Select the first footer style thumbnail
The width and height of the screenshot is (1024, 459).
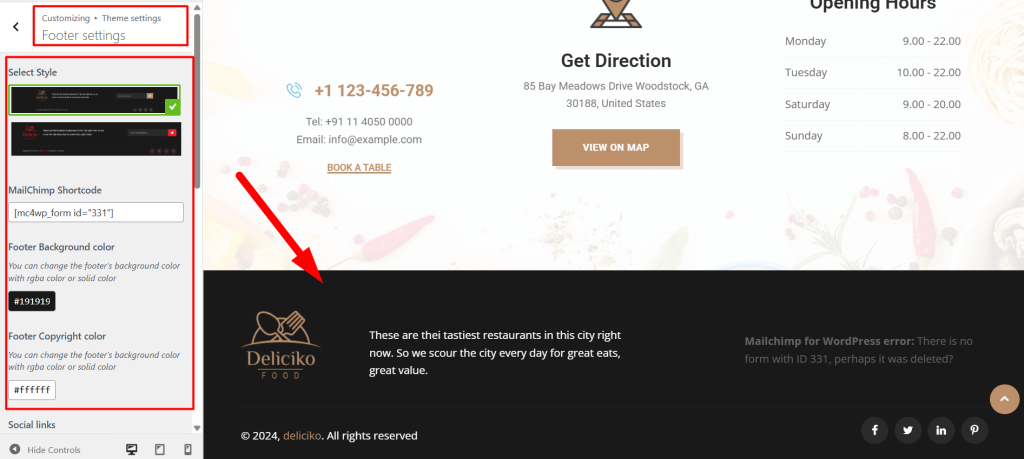coord(95,100)
